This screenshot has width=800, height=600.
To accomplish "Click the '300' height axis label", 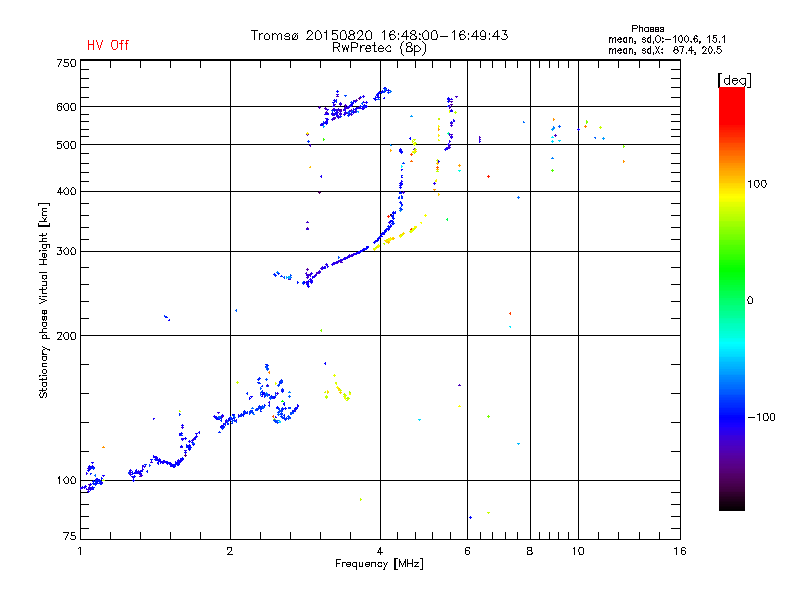I will click(66, 251).
